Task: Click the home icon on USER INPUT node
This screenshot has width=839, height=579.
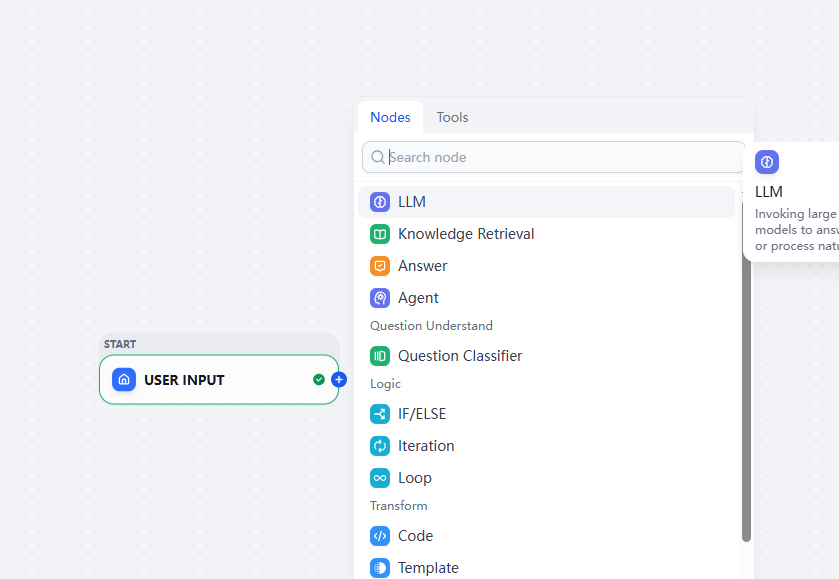Action: (x=124, y=380)
